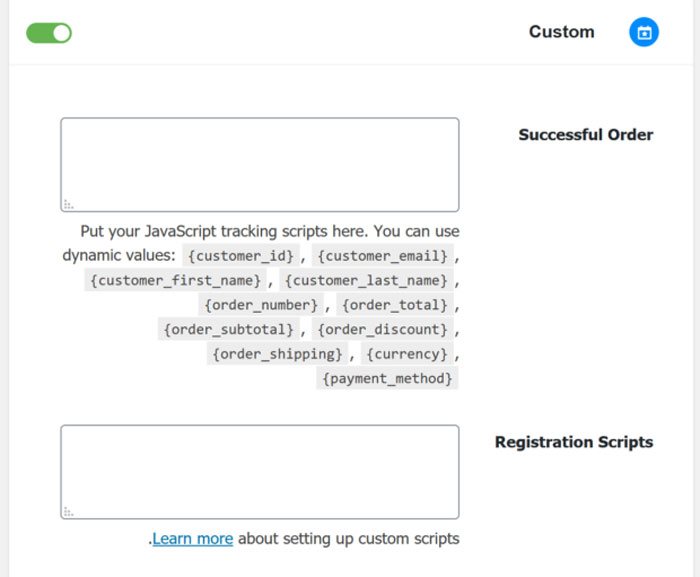
Task: Select the {order_number} dynamic tag
Action: coord(261,305)
